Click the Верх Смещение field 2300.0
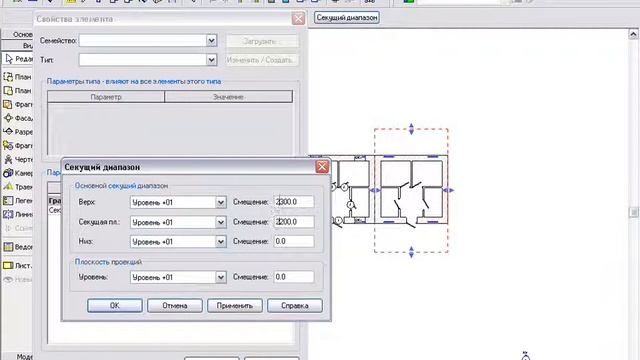Image resolution: width=640 pixels, height=360 pixels. (x=294, y=202)
